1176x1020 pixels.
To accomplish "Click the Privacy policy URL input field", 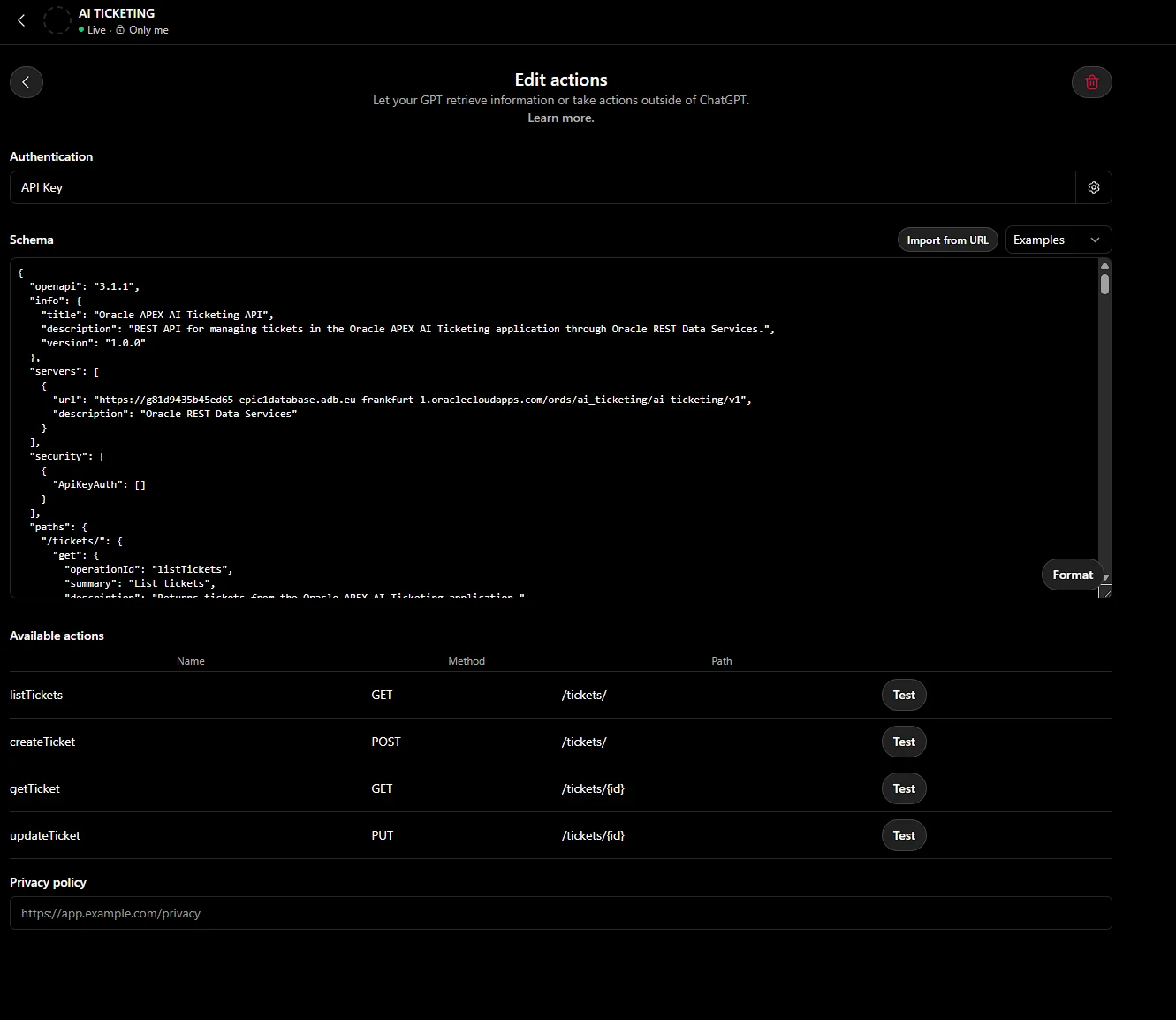I will 561,913.
